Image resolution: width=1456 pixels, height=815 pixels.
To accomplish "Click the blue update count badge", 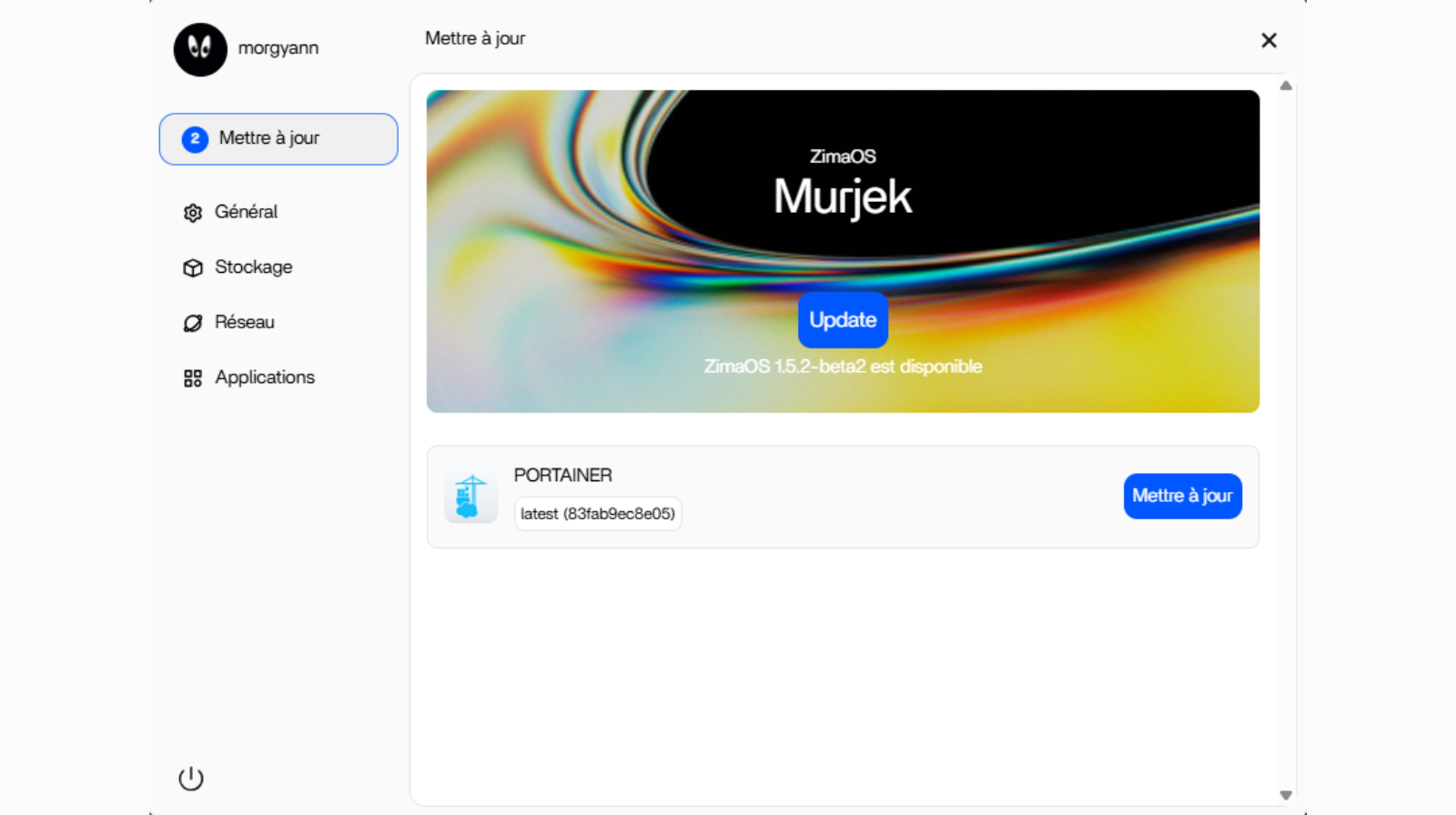I will pos(195,139).
